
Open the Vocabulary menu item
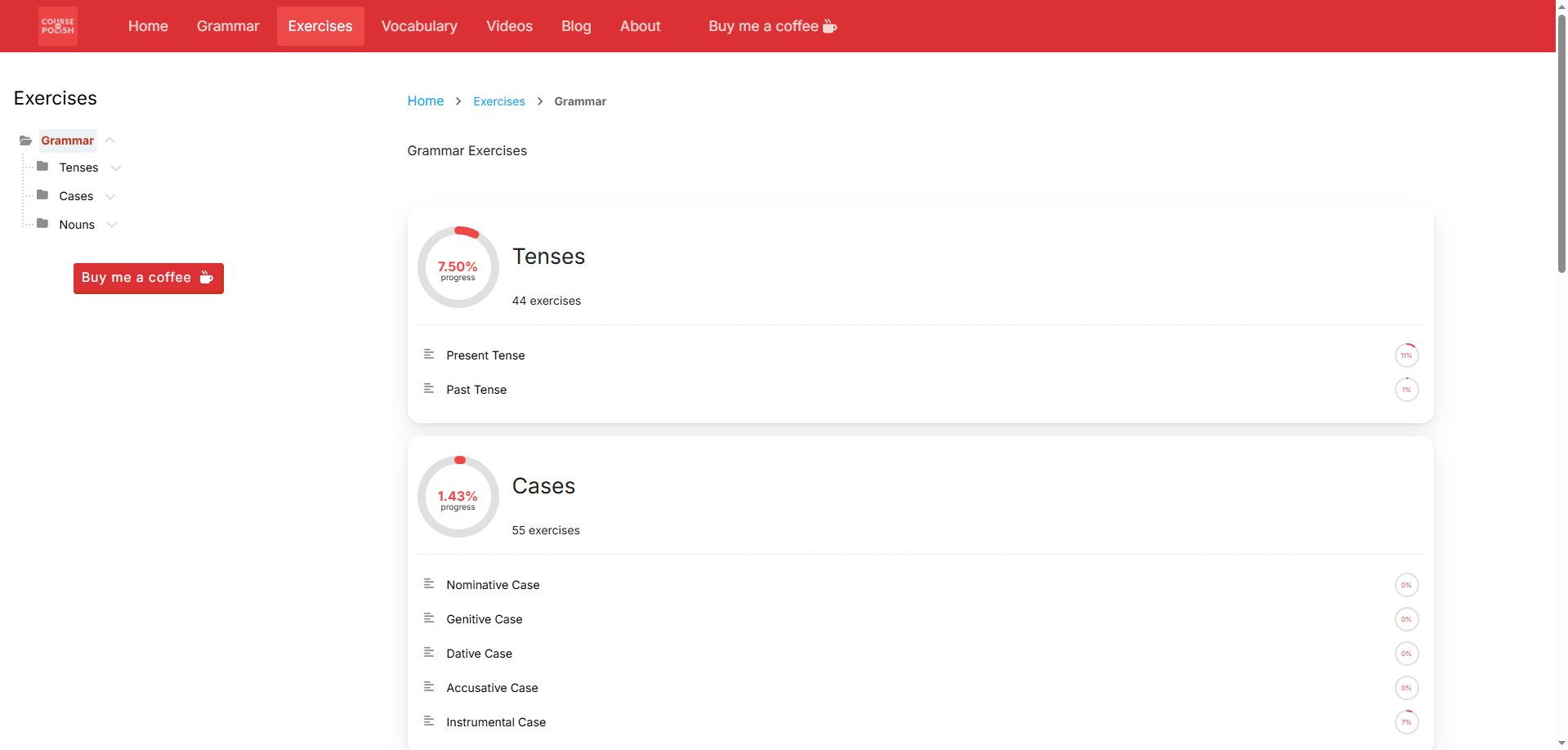tap(418, 25)
